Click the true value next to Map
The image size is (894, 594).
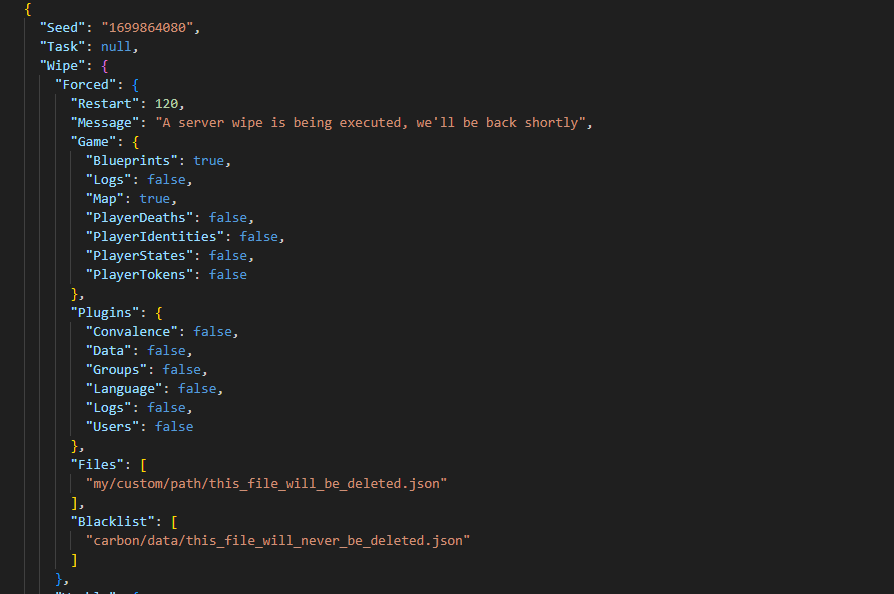(155, 199)
